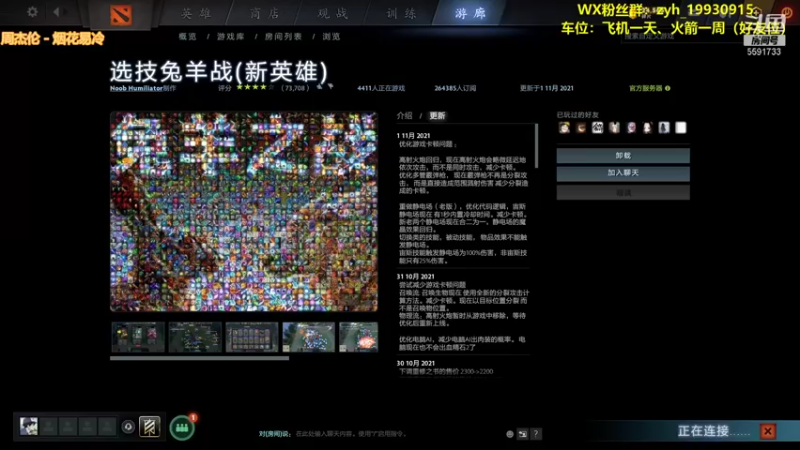Click the main game preview image
Viewport: 800px width, 450px height.
click(x=244, y=211)
